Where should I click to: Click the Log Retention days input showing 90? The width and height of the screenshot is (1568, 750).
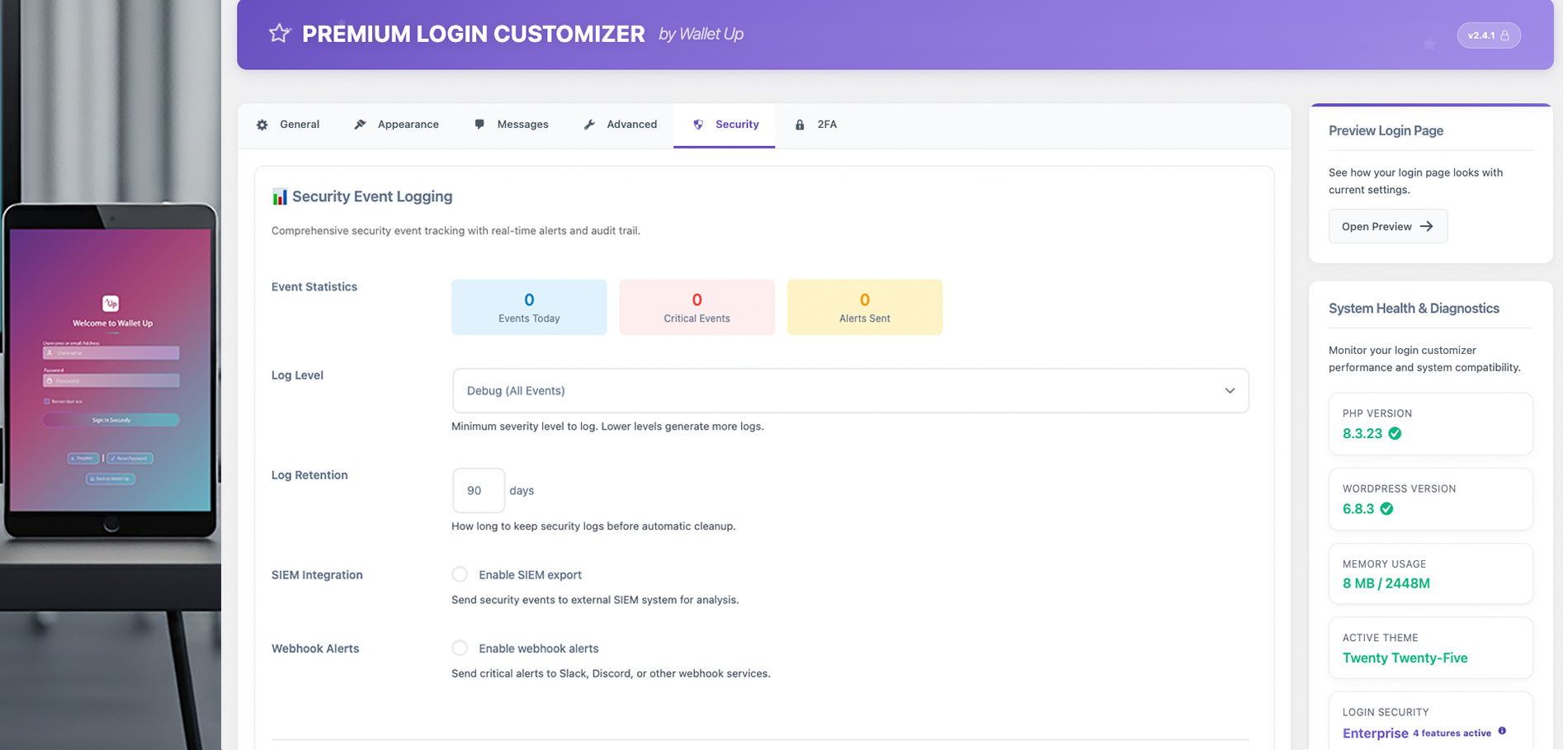point(478,490)
